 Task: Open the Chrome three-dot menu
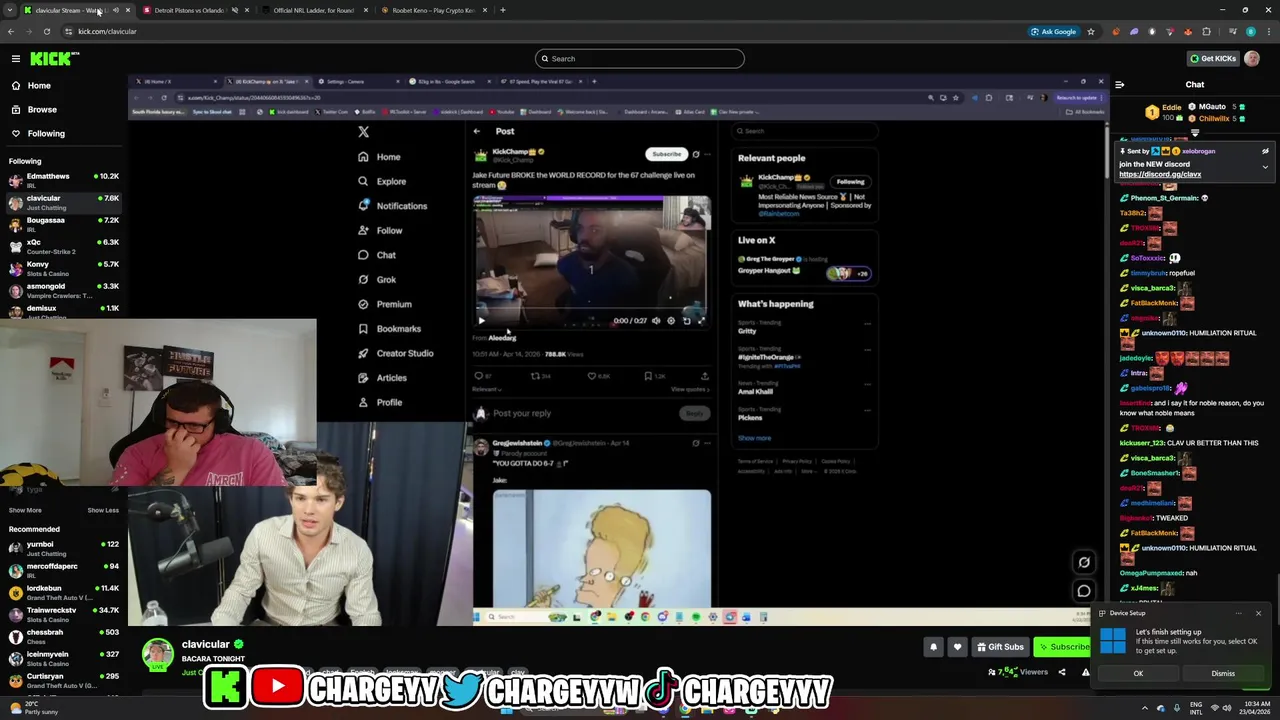point(1268,31)
